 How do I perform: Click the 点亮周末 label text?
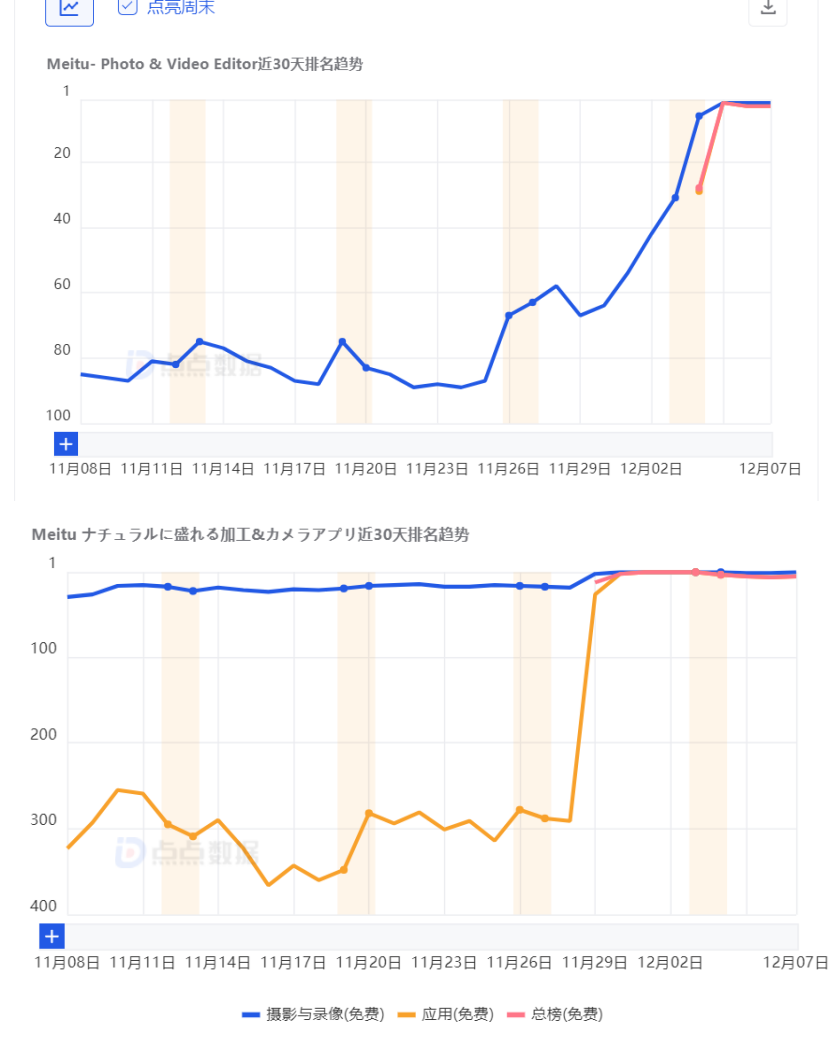(181, 8)
